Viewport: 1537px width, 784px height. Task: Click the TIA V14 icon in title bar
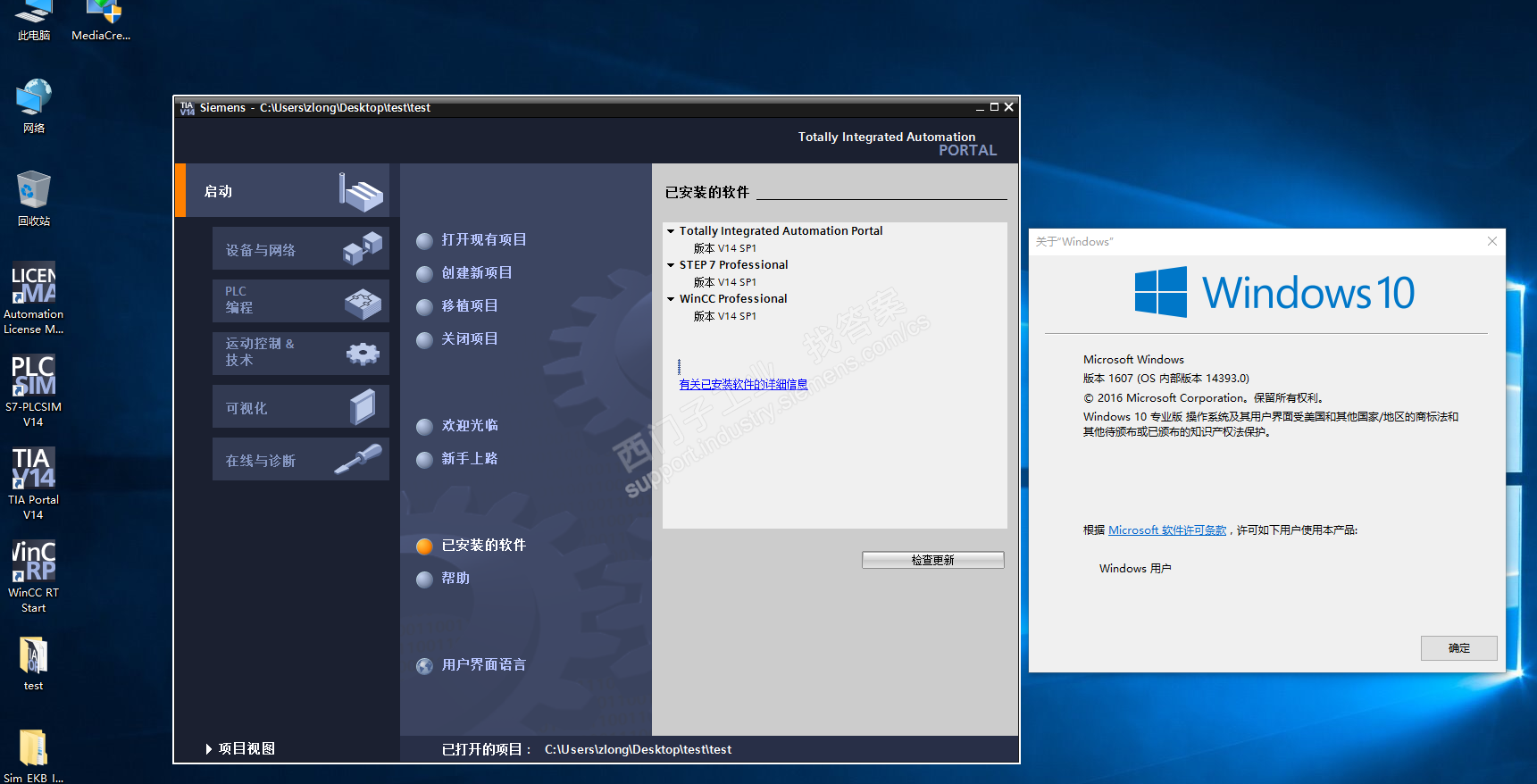click(187, 108)
